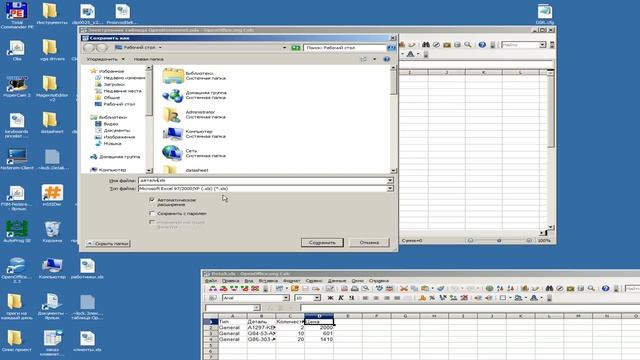Refresh the folder view in save dialog
The height and width of the screenshot is (360, 640).
point(296,48)
